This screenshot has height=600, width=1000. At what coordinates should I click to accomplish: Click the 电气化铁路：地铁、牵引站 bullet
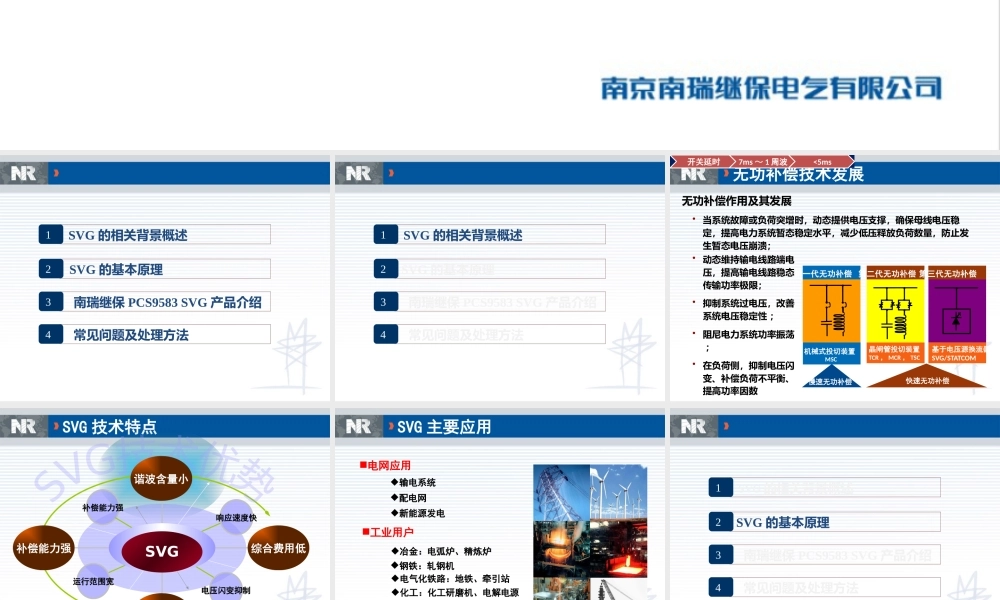tap(450, 579)
